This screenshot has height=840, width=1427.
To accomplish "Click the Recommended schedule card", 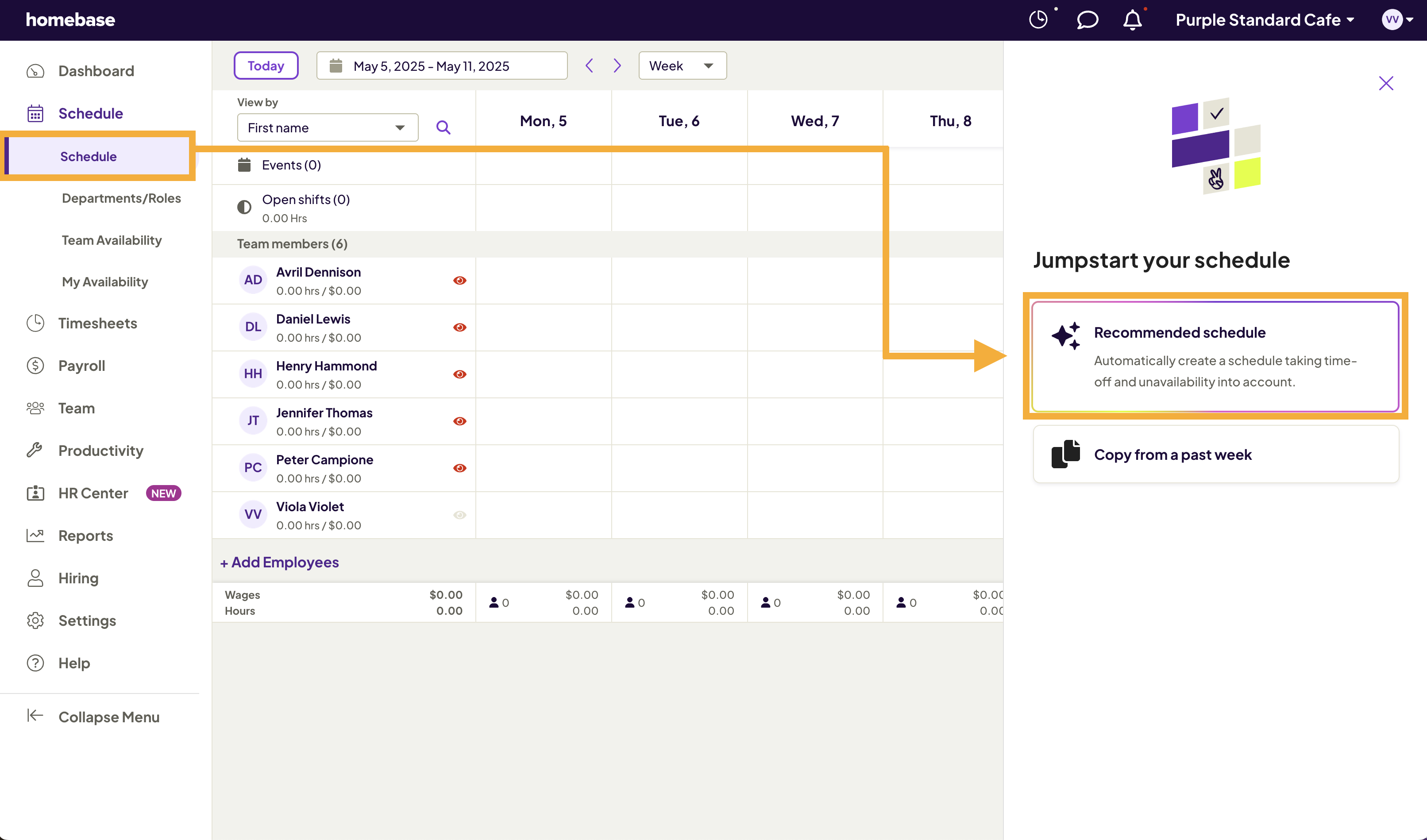I will tap(1215, 356).
